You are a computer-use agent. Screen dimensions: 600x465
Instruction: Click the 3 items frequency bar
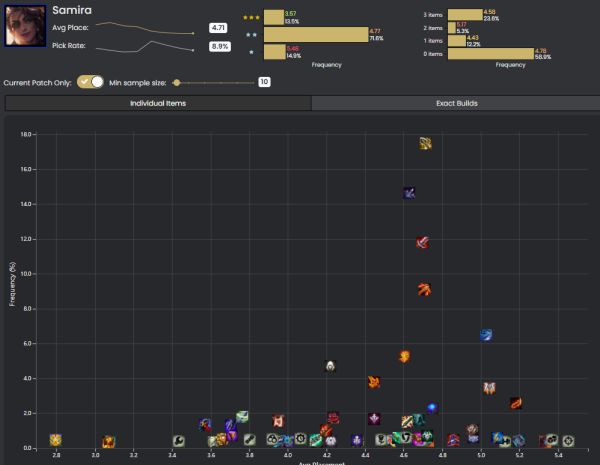pyautogui.click(x=465, y=16)
